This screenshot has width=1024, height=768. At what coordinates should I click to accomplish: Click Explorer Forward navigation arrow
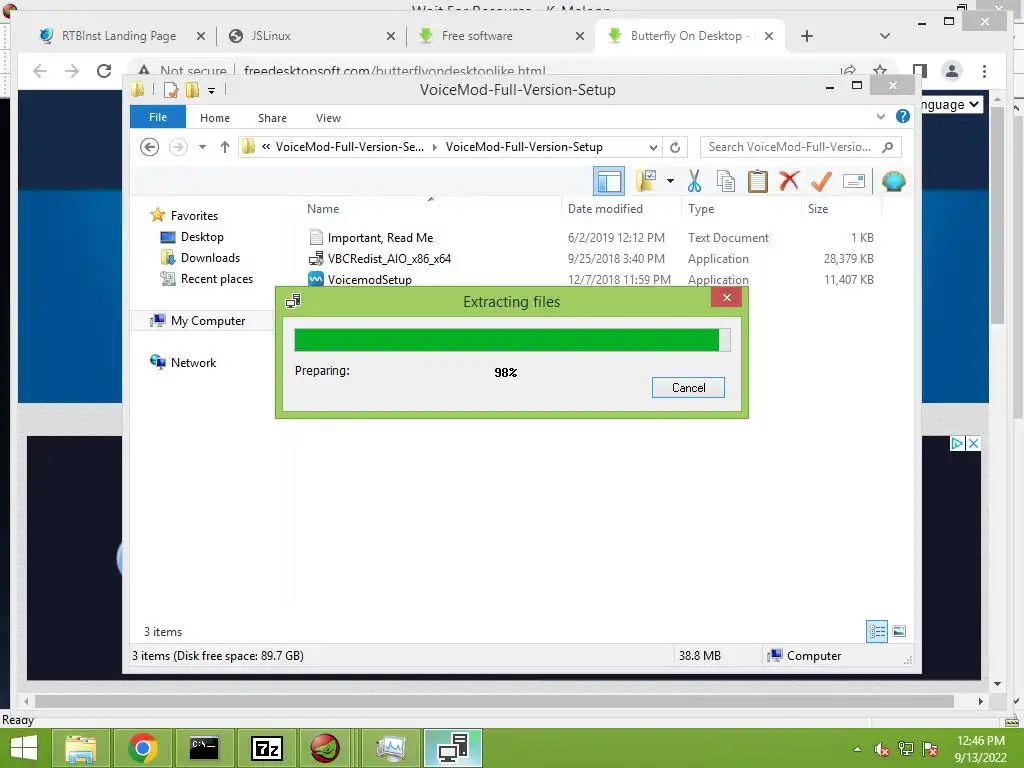click(178, 147)
